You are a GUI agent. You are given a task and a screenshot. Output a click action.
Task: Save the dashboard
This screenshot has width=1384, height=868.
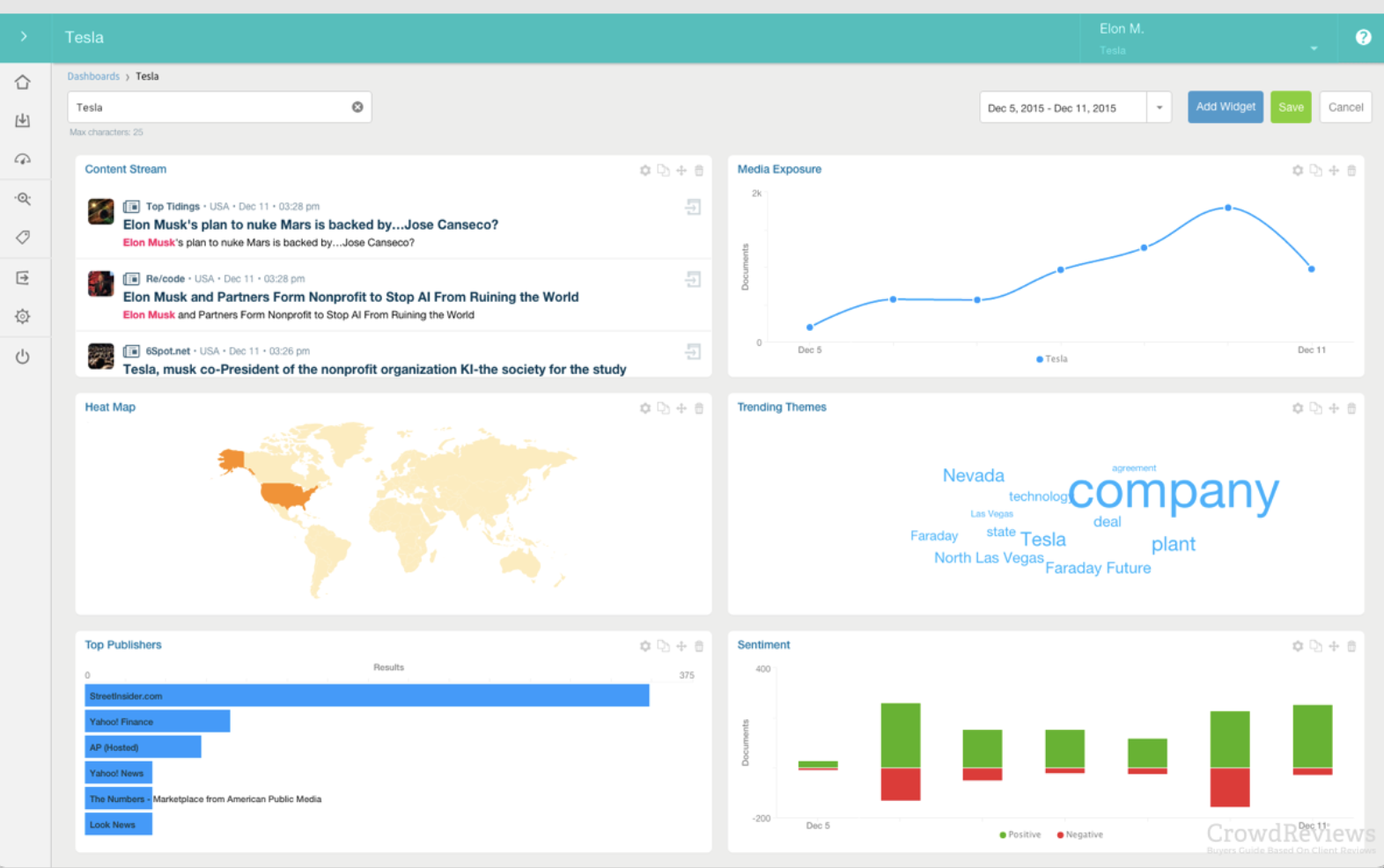pyautogui.click(x=1291, y=107)
